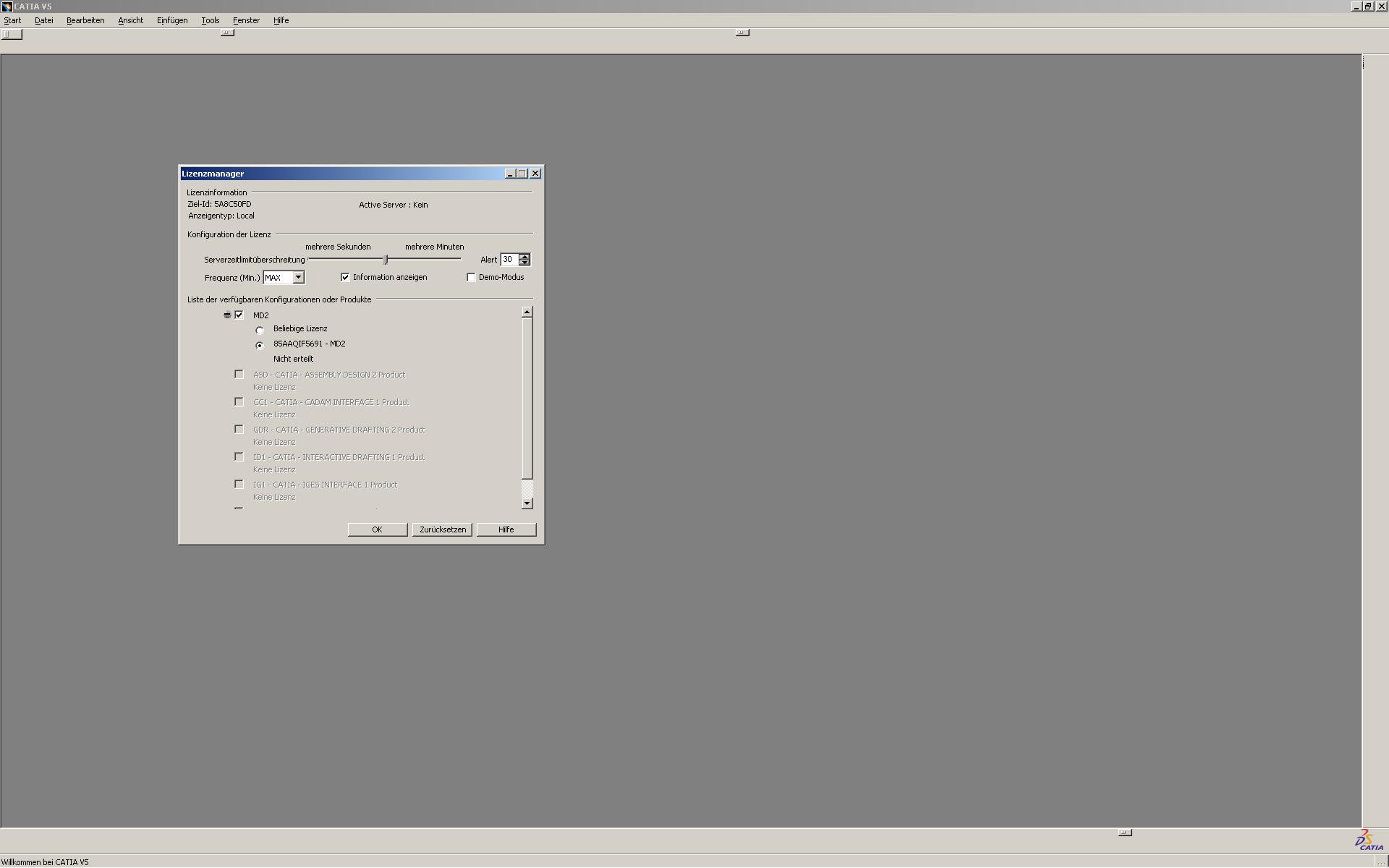
Task: Tick the ID1 Interactive Drafting 1 checkbox
Action: (x=239, y=456)
